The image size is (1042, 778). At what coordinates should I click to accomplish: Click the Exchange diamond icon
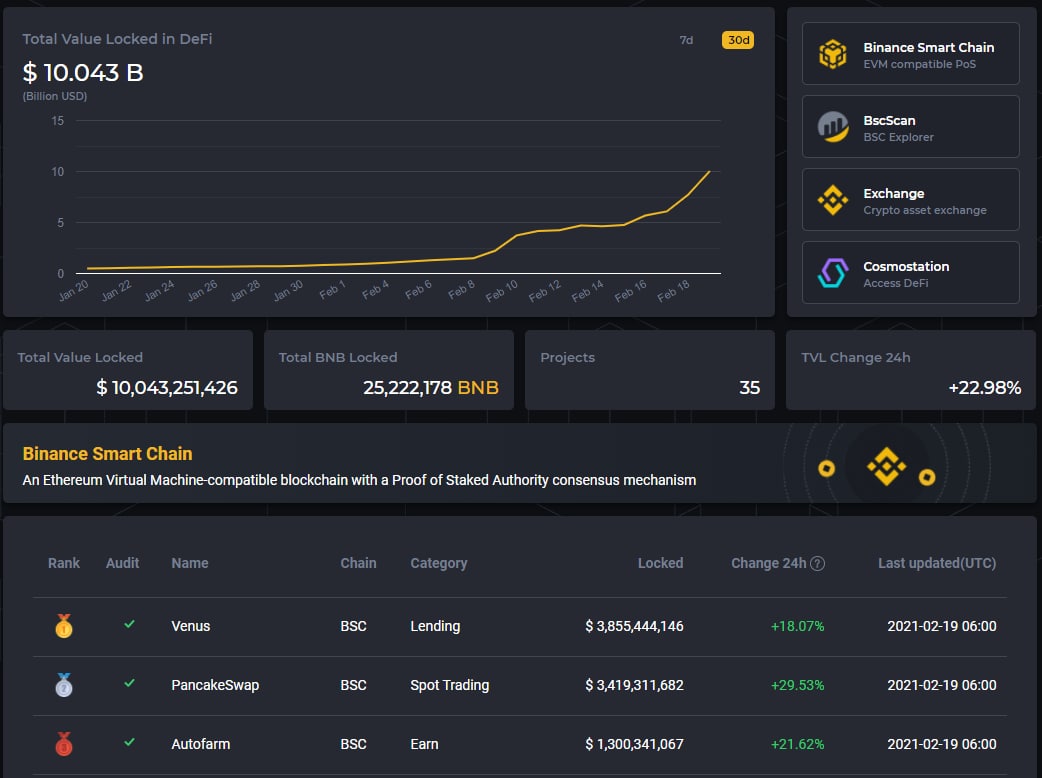[x=833, y=200]
